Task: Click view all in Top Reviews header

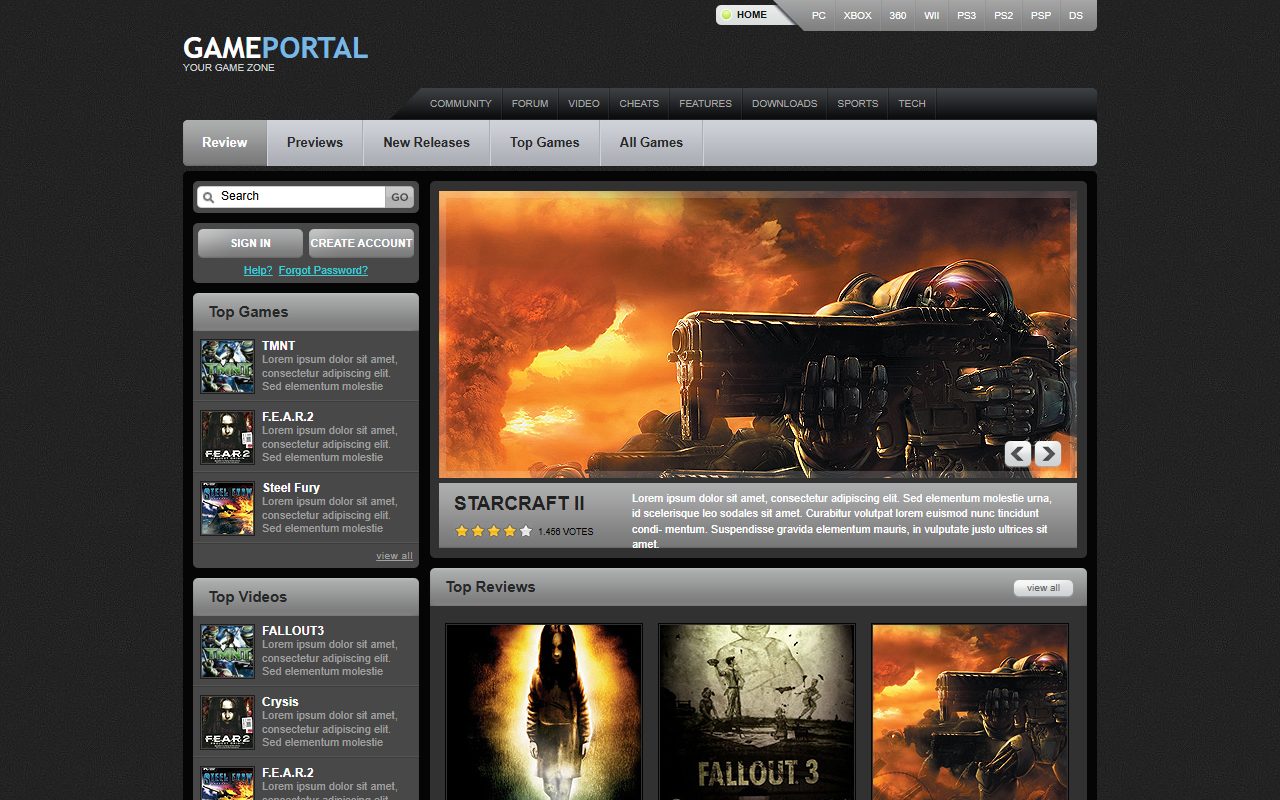Action: (x=1043, y=588)
